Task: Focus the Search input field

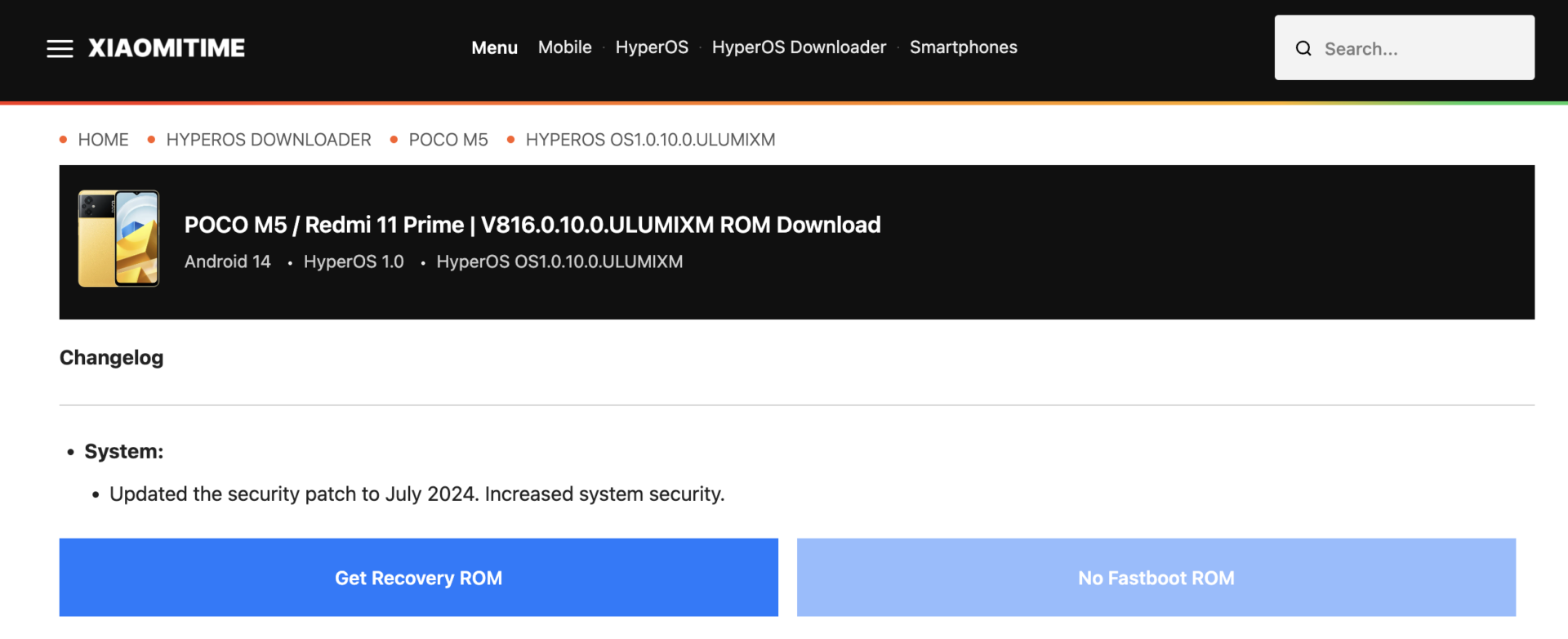Action: click(x=1421, y=49)
